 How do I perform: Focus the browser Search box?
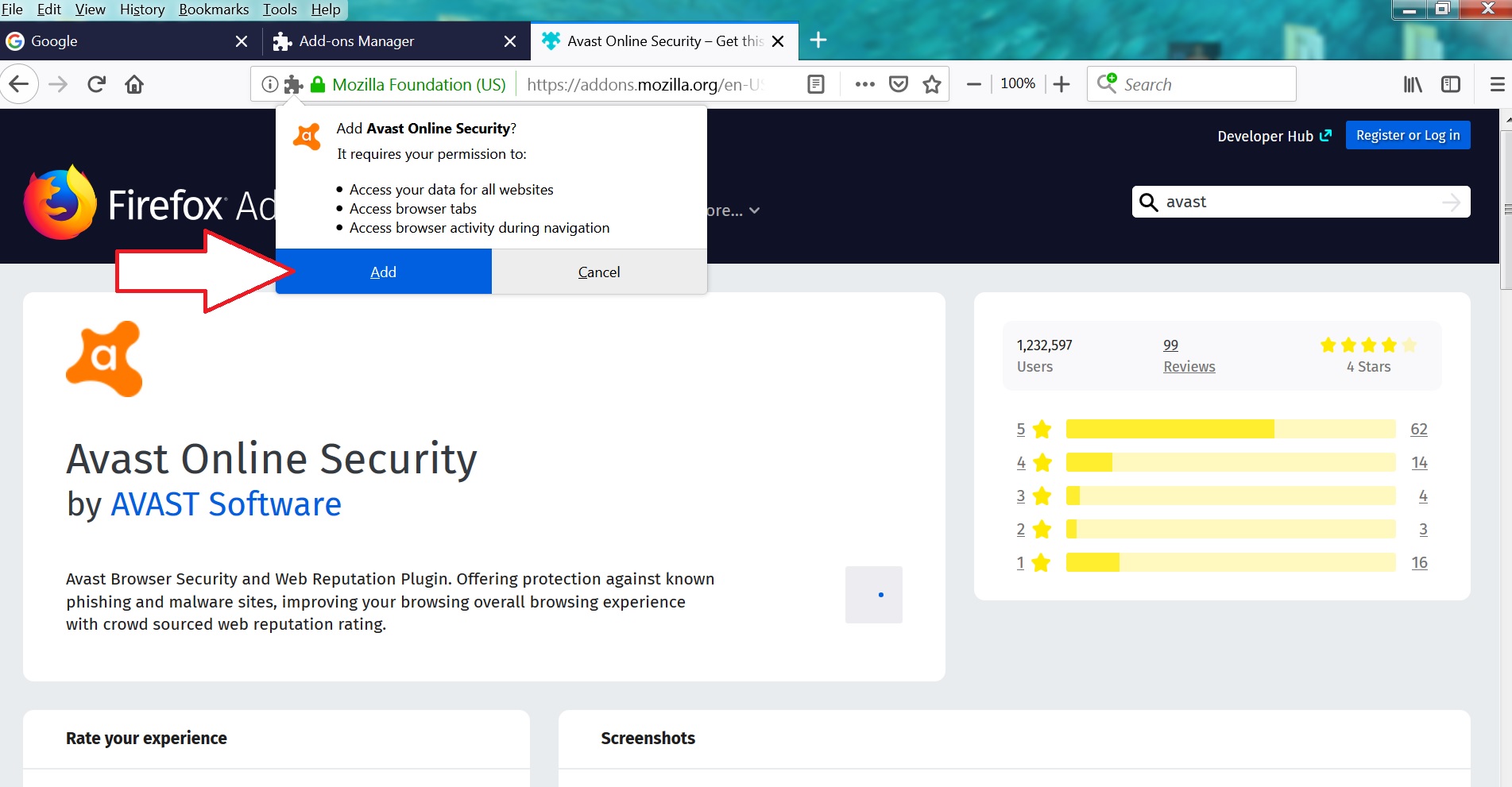point(1192,84)
